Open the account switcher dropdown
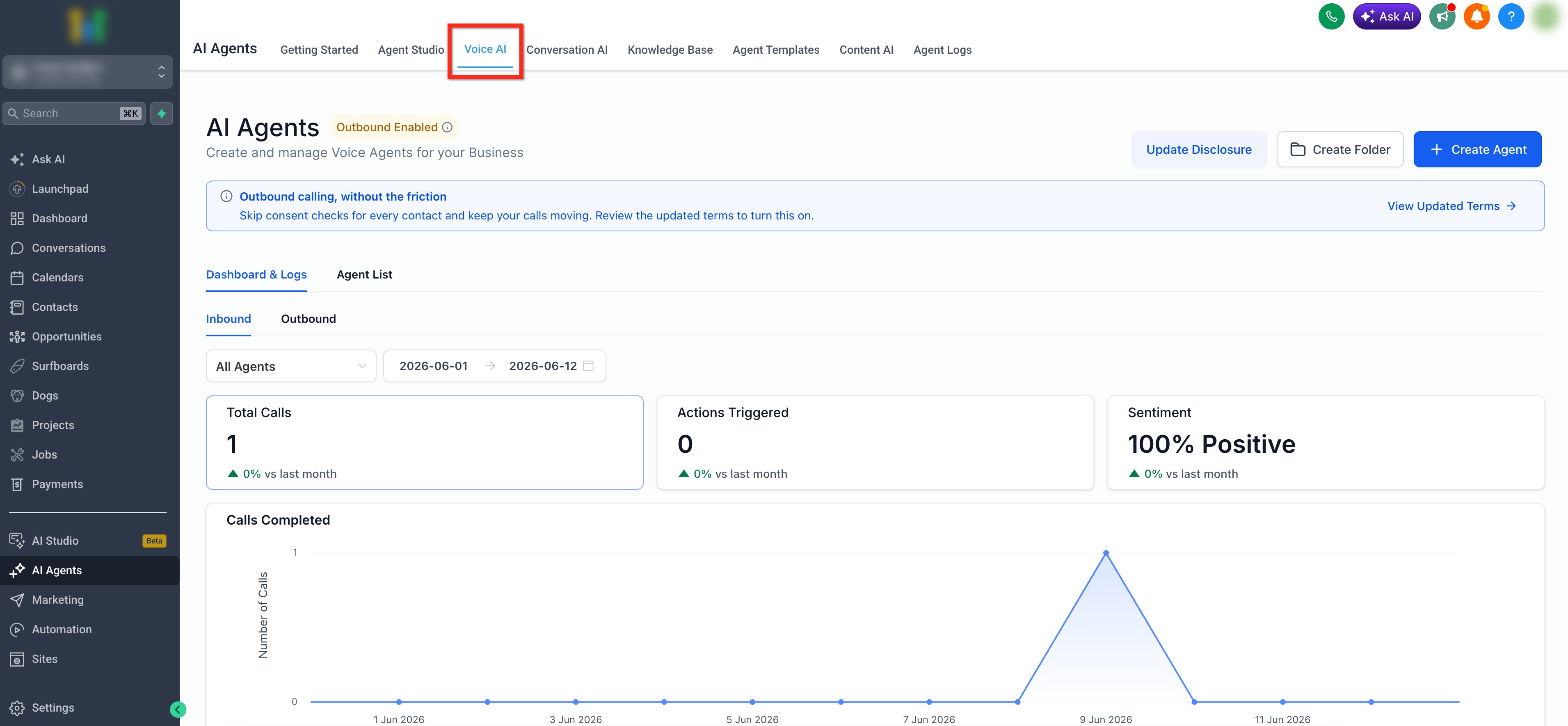The height and width of the screenshot is (726, 1568). (88, 72)
